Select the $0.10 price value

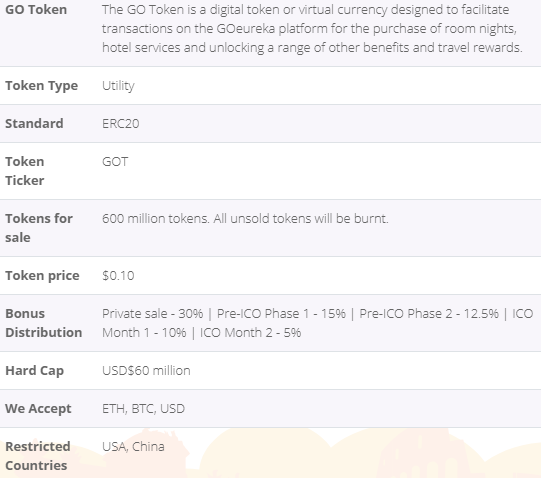click(x=118, y=276)
